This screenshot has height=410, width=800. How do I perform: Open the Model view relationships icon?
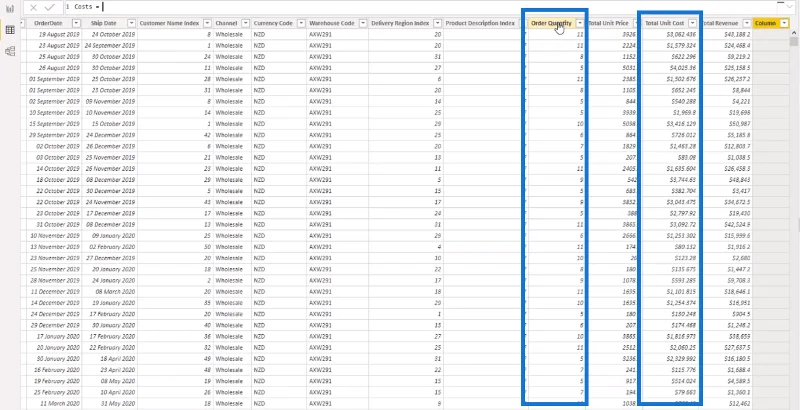(10, 51)
